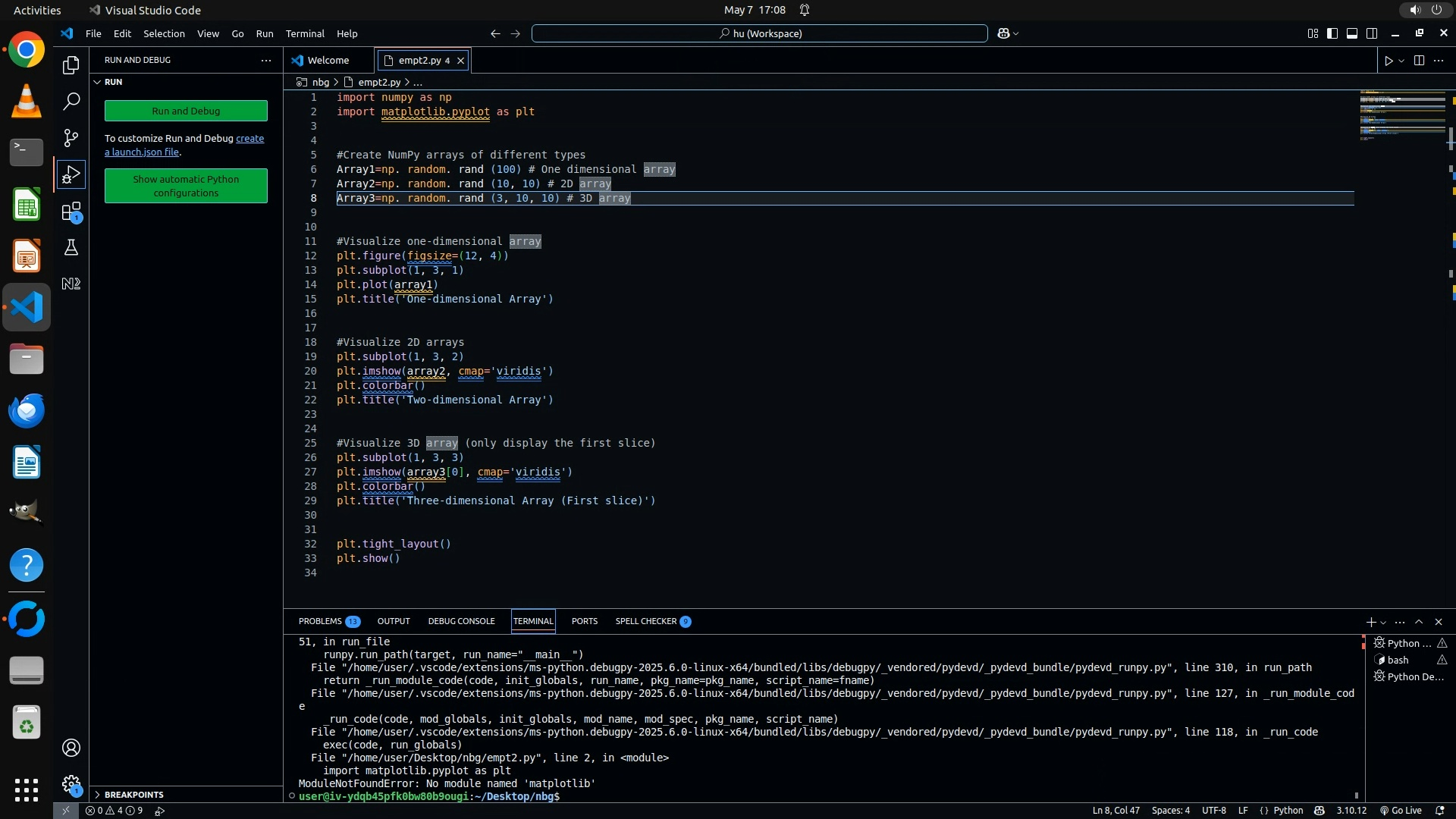Viewport: 1456px width, 819px height.
Task: Open the Terminal menu in menu bar
Action: click(x=305, y=33)
